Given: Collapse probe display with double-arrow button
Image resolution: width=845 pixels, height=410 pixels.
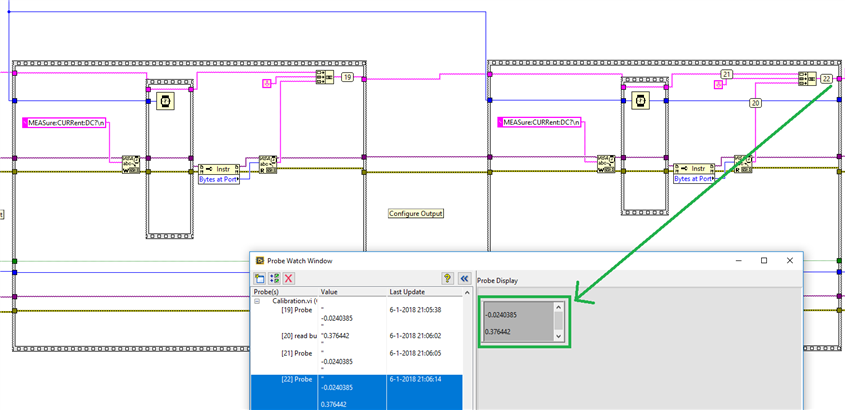Looking at the screenshot, I should point(464,278).
